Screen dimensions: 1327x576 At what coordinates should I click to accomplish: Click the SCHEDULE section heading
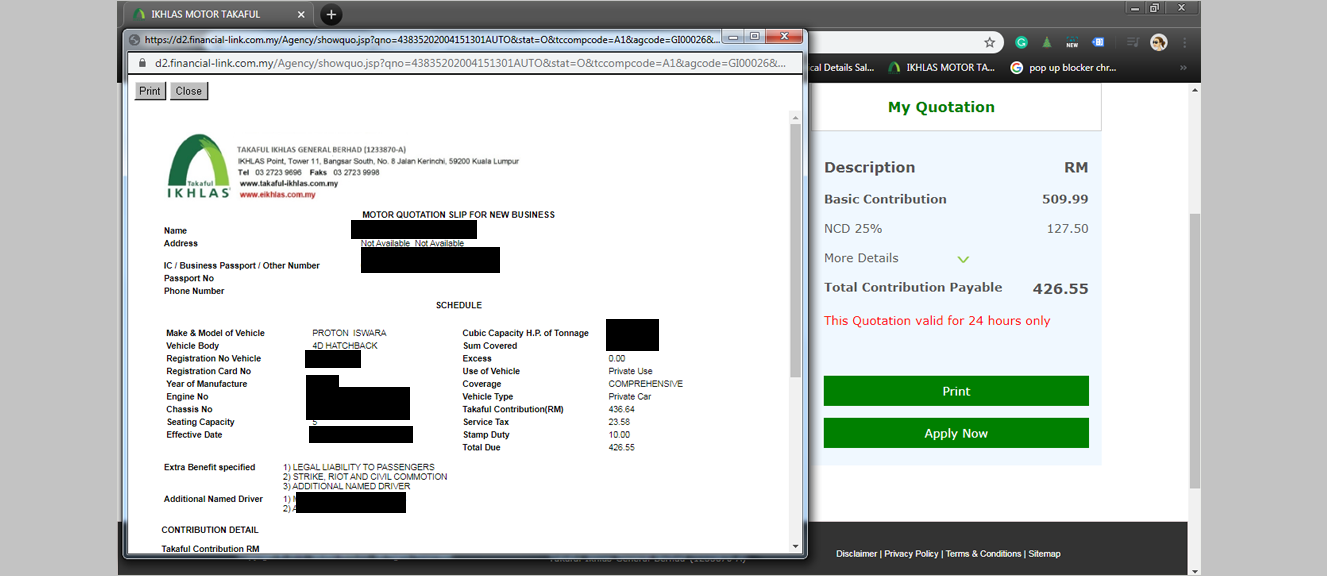pos(459,305)
